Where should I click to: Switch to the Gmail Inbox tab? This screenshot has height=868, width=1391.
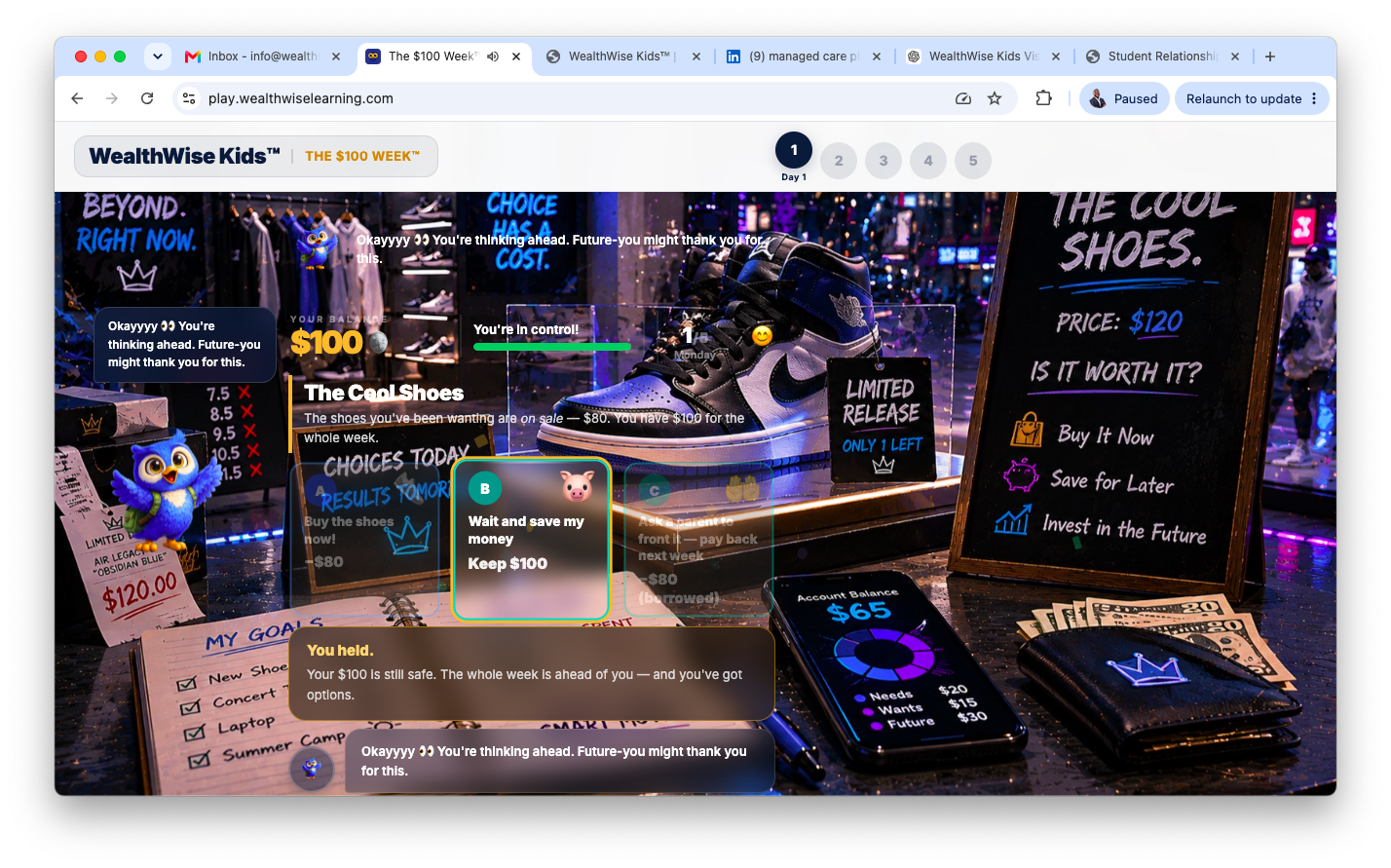click(263, 57)
